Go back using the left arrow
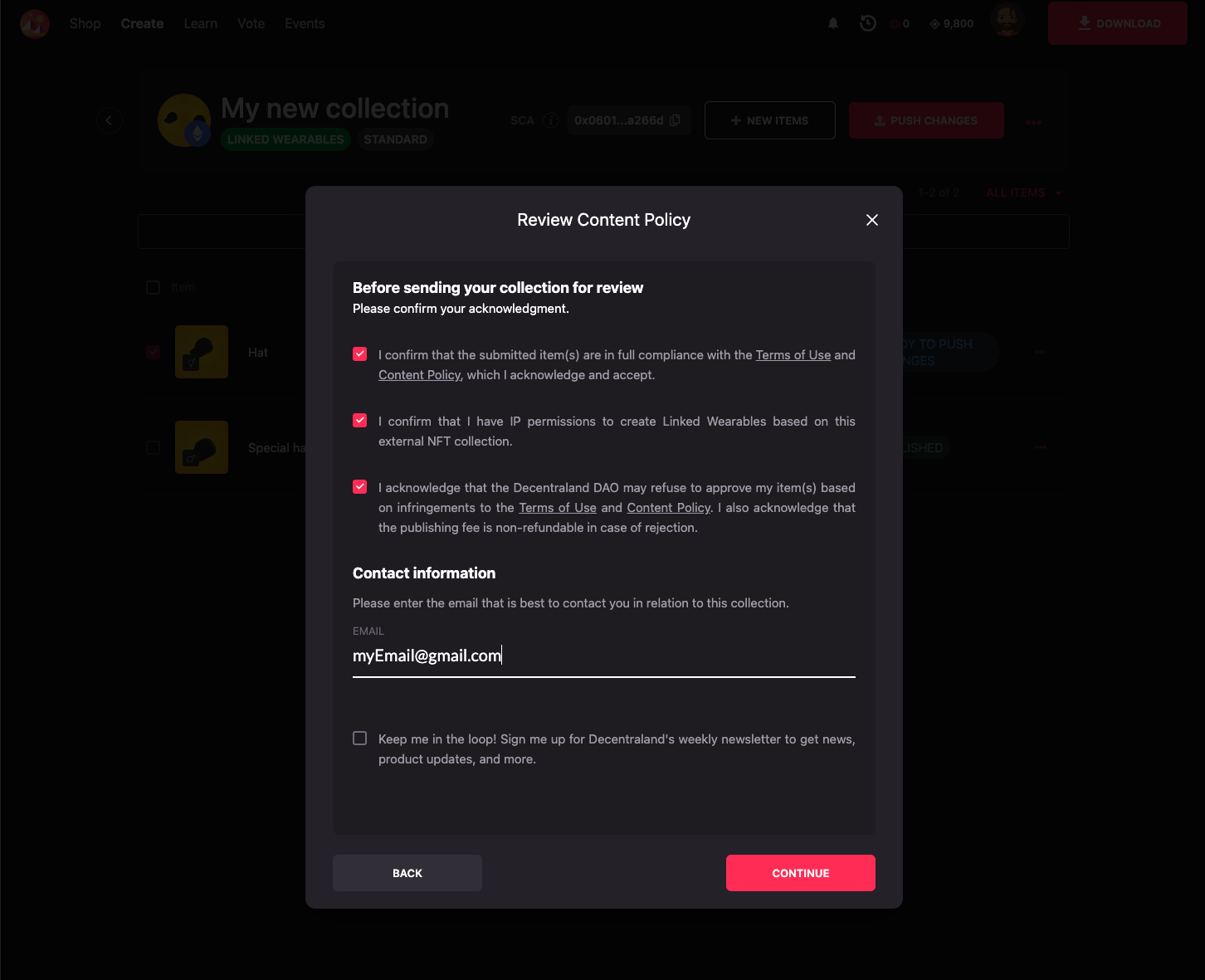 click(109, 120)
